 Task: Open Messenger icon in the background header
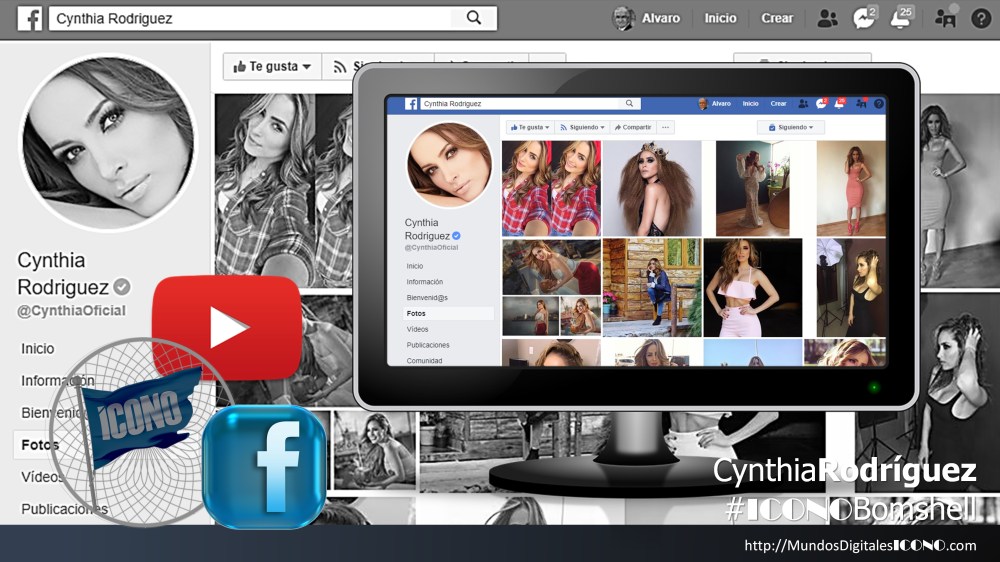[x=864, y=18]
